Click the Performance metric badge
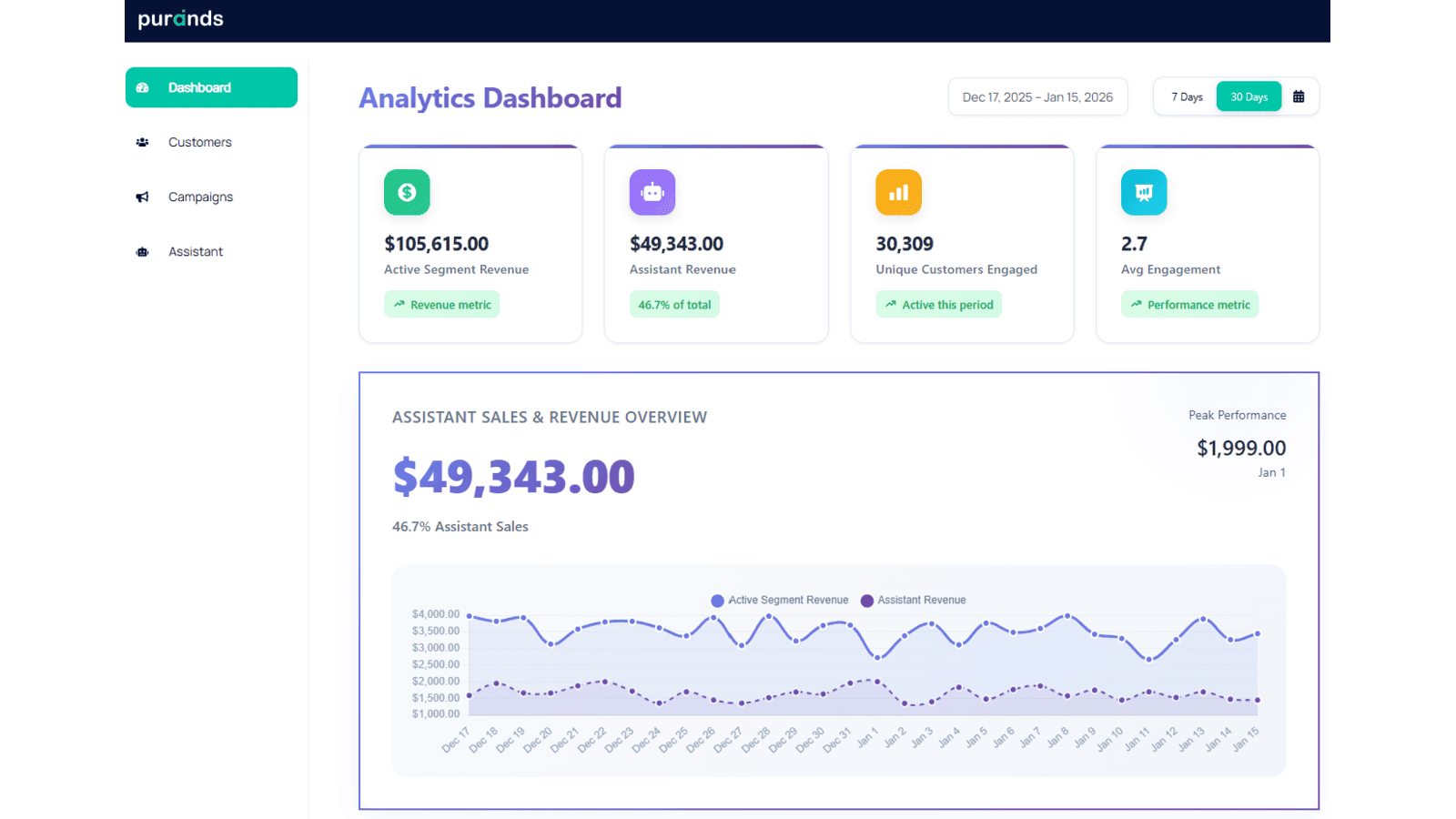This screenshot has height=819, width=1456. point(1189,304)
